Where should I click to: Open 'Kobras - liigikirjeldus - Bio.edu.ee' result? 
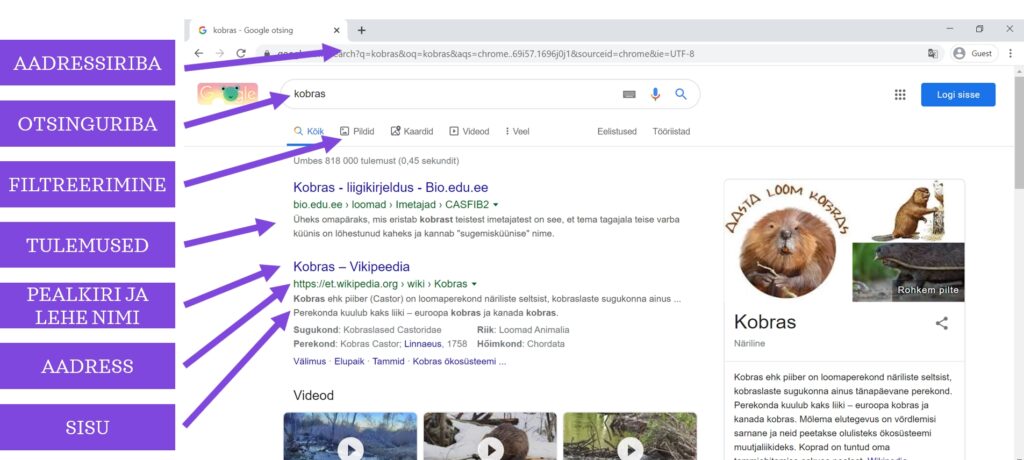391,188
